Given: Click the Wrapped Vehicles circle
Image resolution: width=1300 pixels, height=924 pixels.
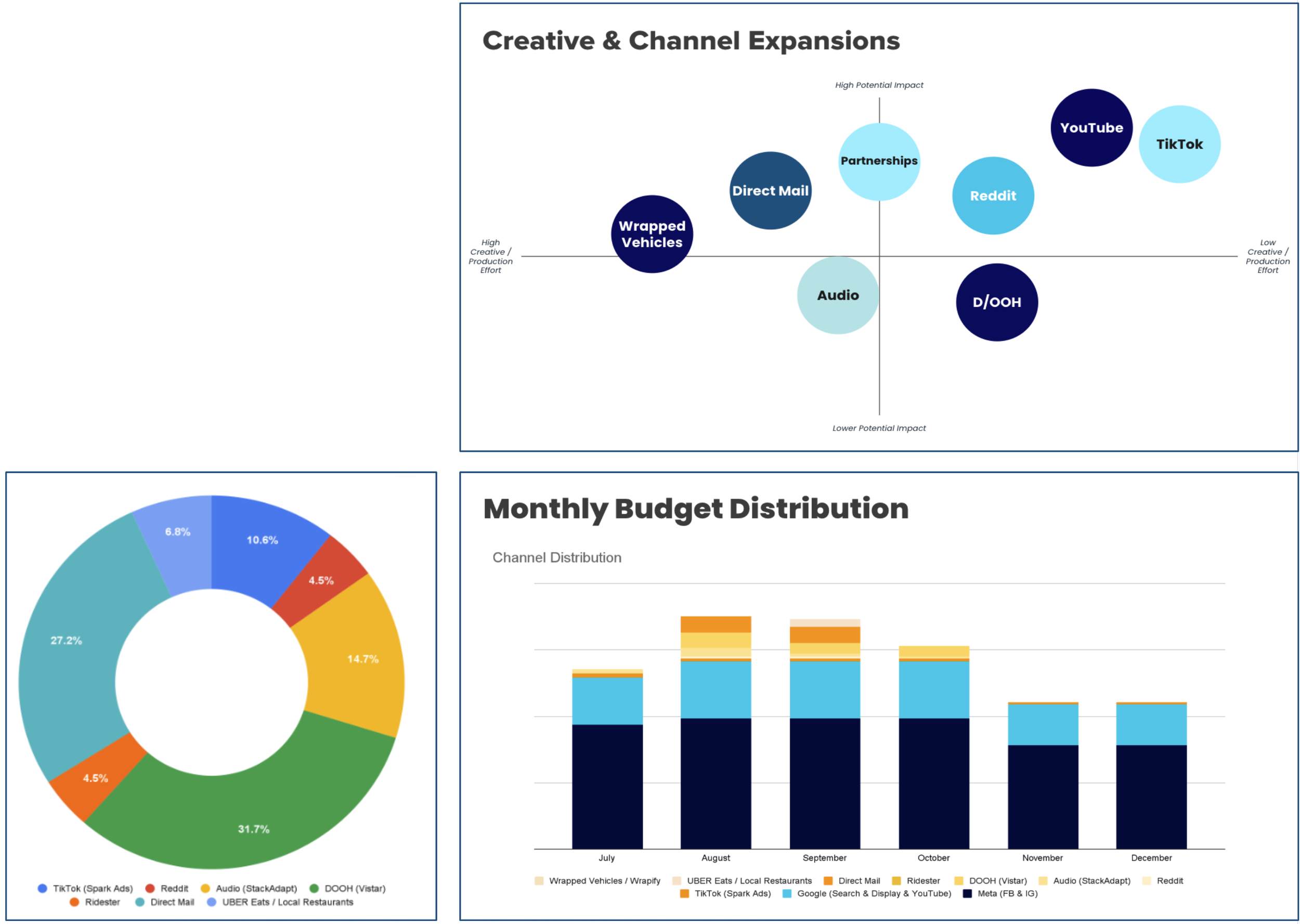Looking at the screenshot, I should point(652,234).
